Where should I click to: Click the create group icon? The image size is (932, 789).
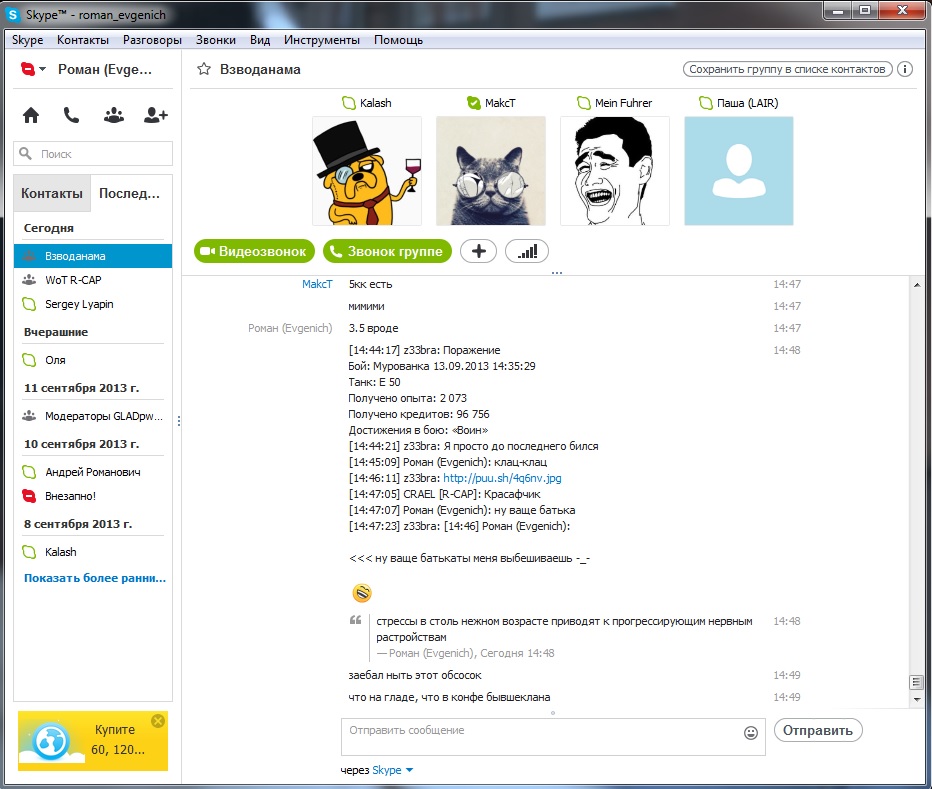[x=113, y=115]
